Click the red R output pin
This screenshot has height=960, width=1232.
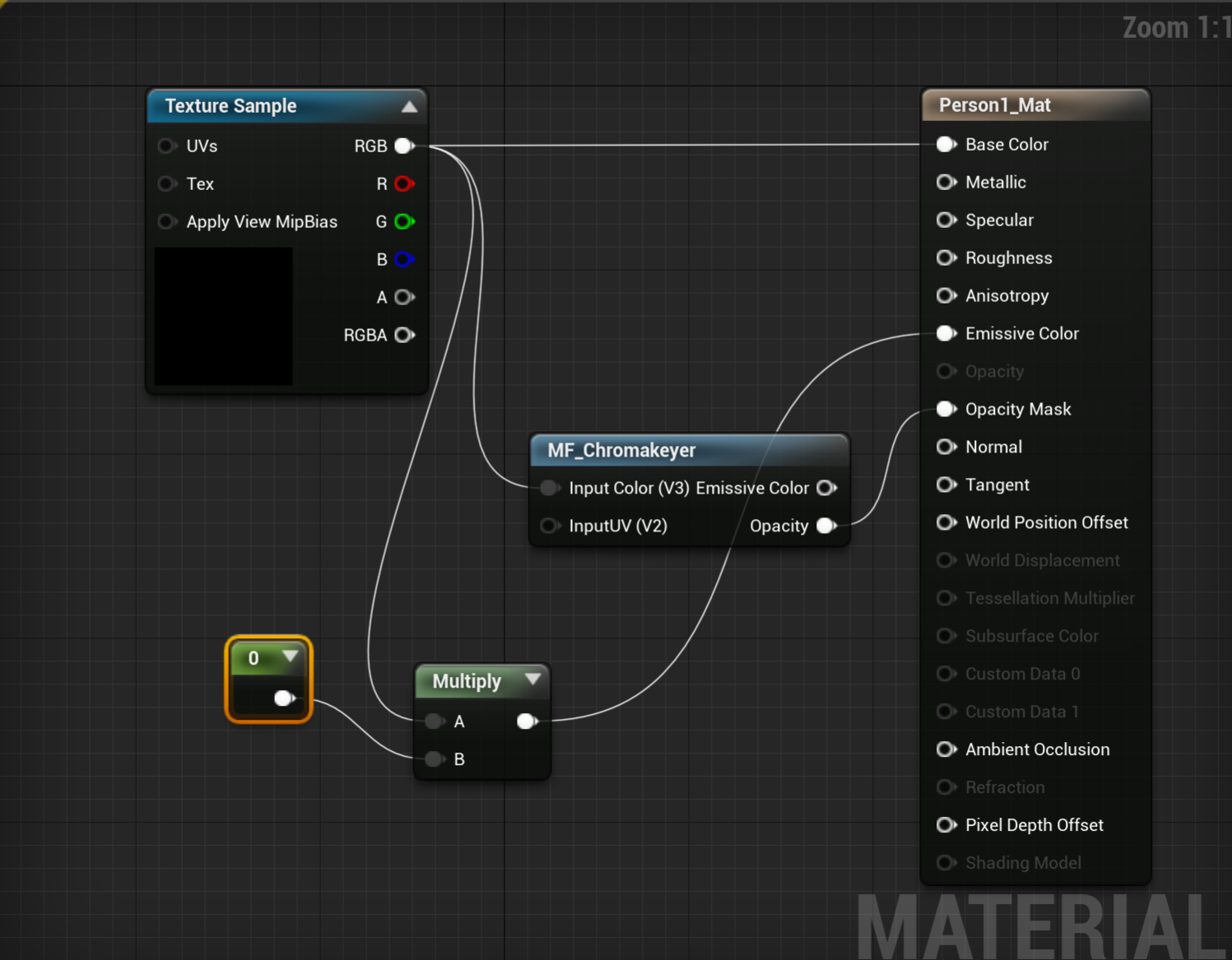(x=404, y=183)
